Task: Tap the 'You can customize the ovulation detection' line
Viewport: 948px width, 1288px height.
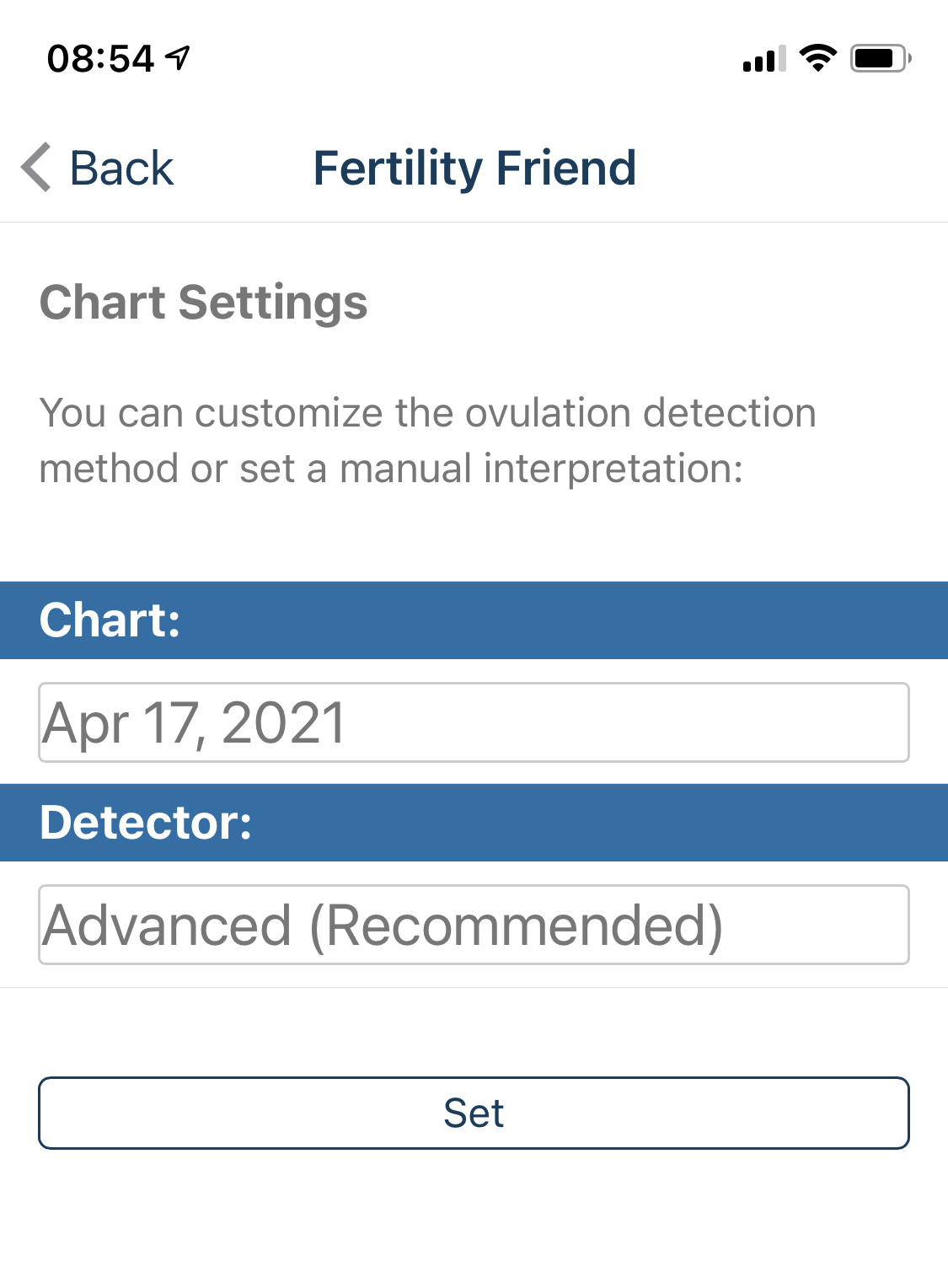Action: pos(428,413)
